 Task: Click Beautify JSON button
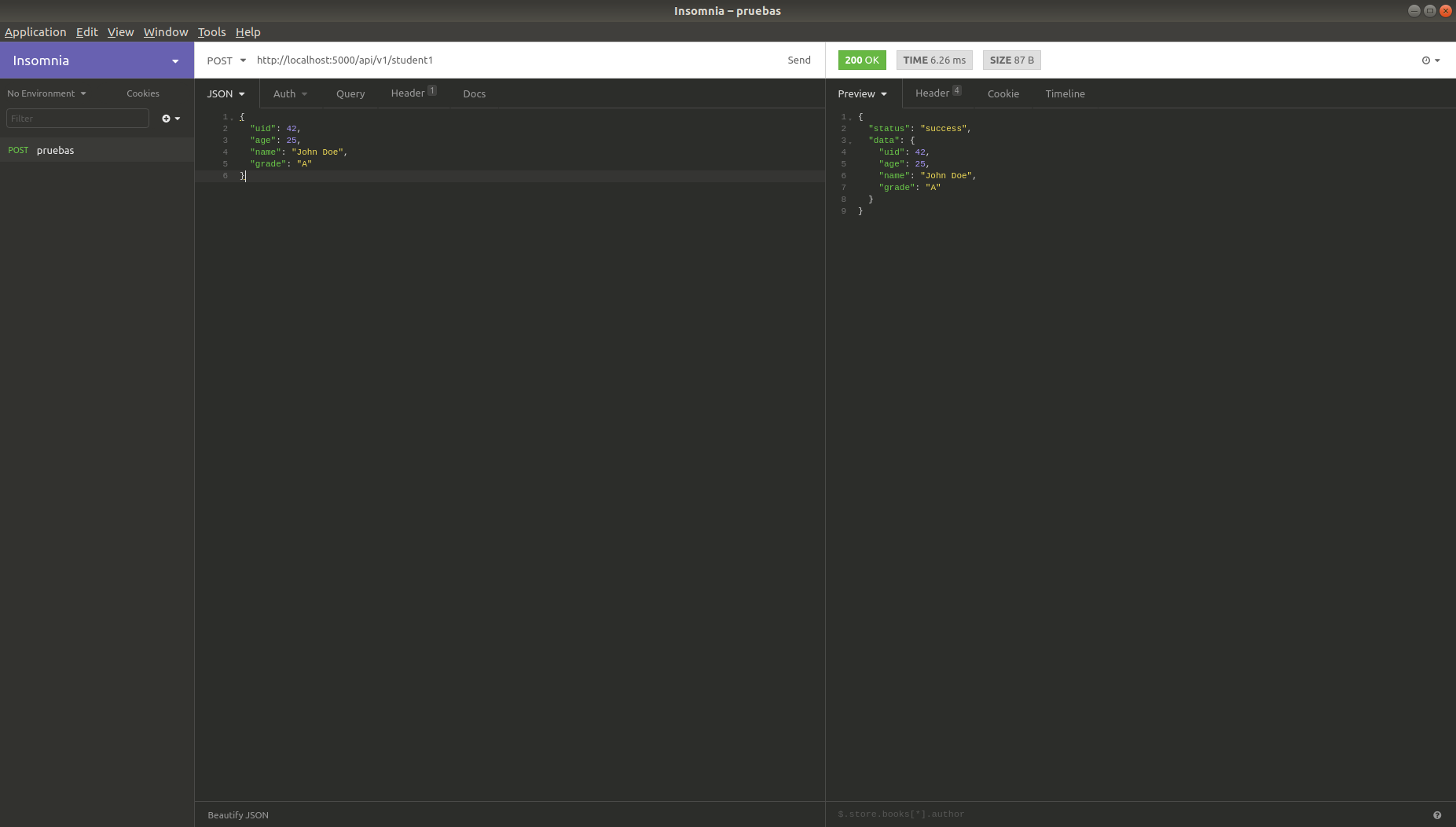pos(238,815)
